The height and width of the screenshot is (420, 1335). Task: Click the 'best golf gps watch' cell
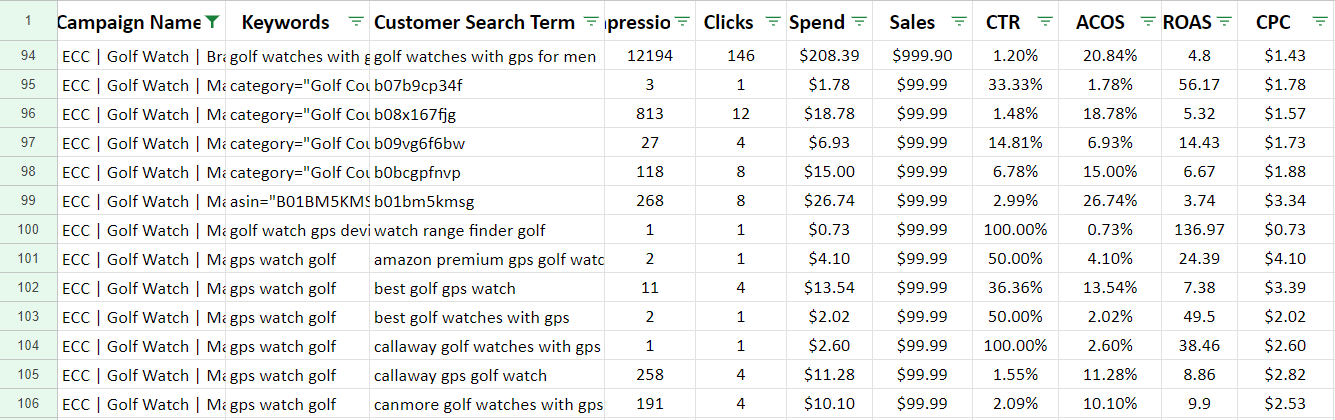coord(488,288)
